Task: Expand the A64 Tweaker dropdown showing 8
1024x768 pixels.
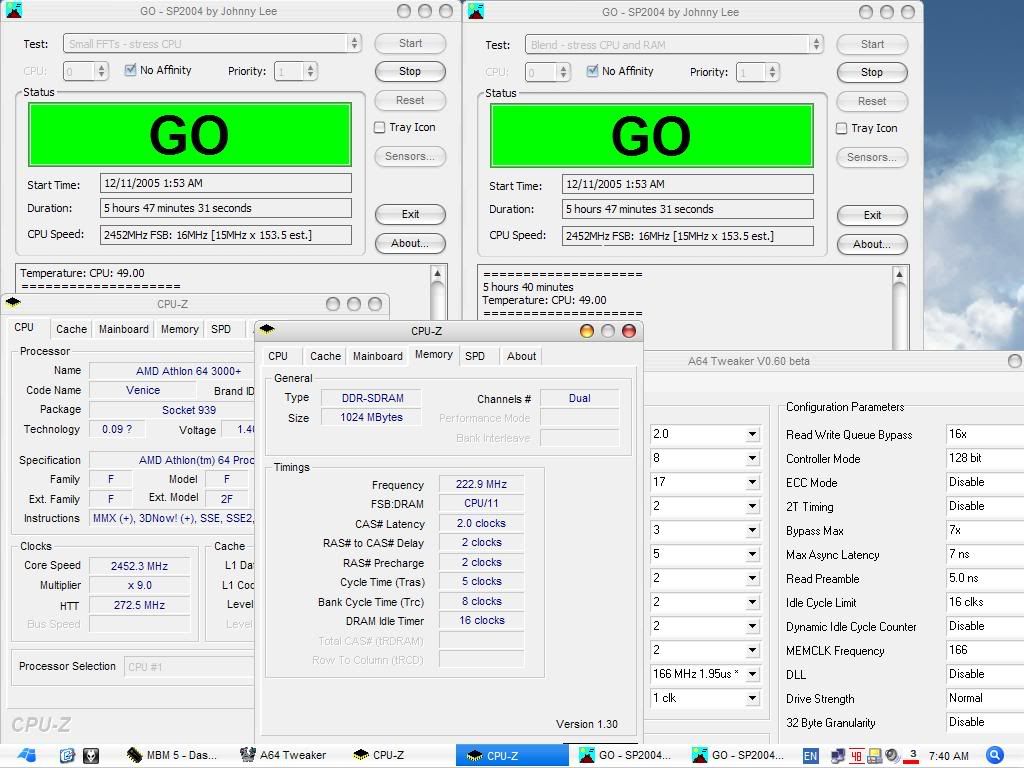Action: [752, 458]
